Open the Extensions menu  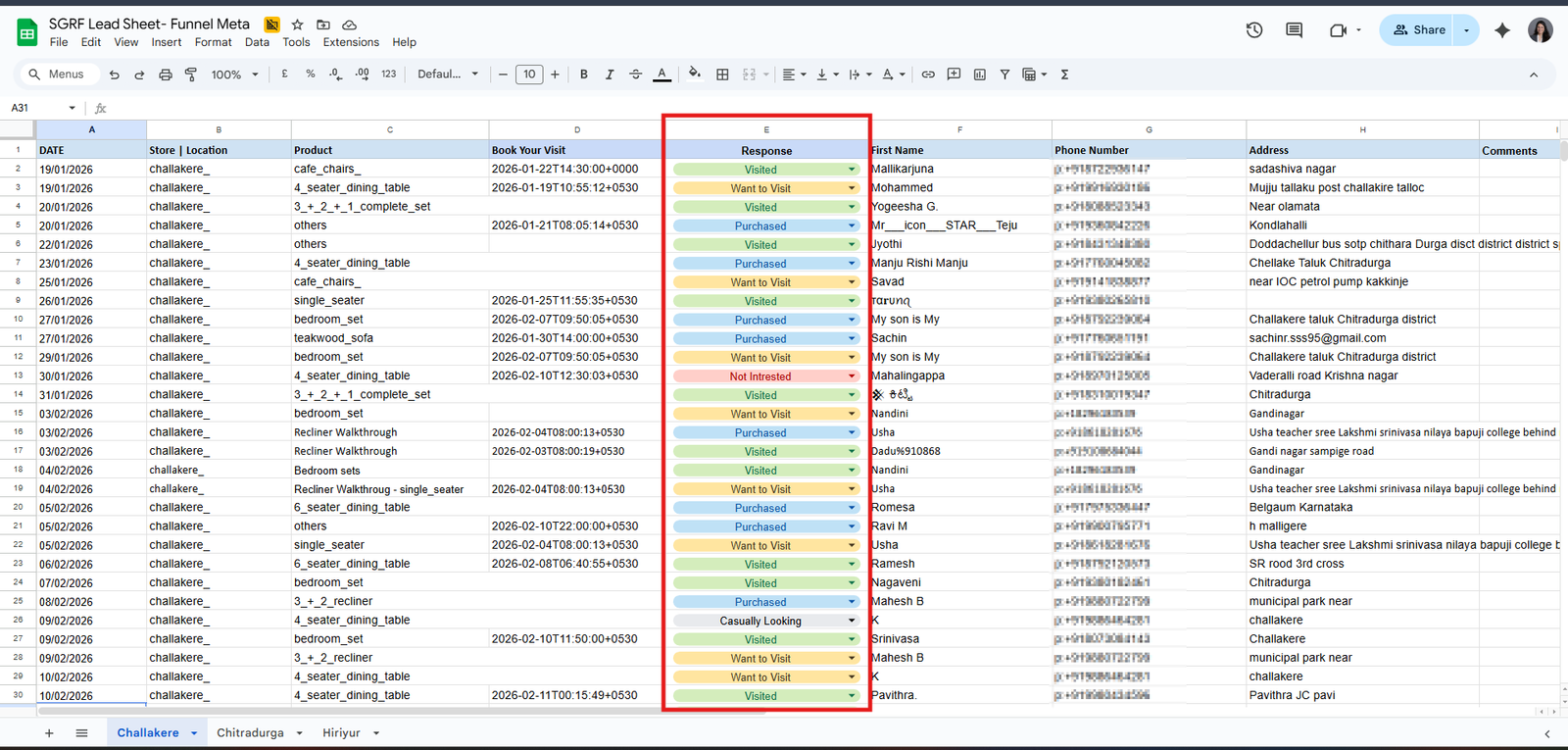351,42
